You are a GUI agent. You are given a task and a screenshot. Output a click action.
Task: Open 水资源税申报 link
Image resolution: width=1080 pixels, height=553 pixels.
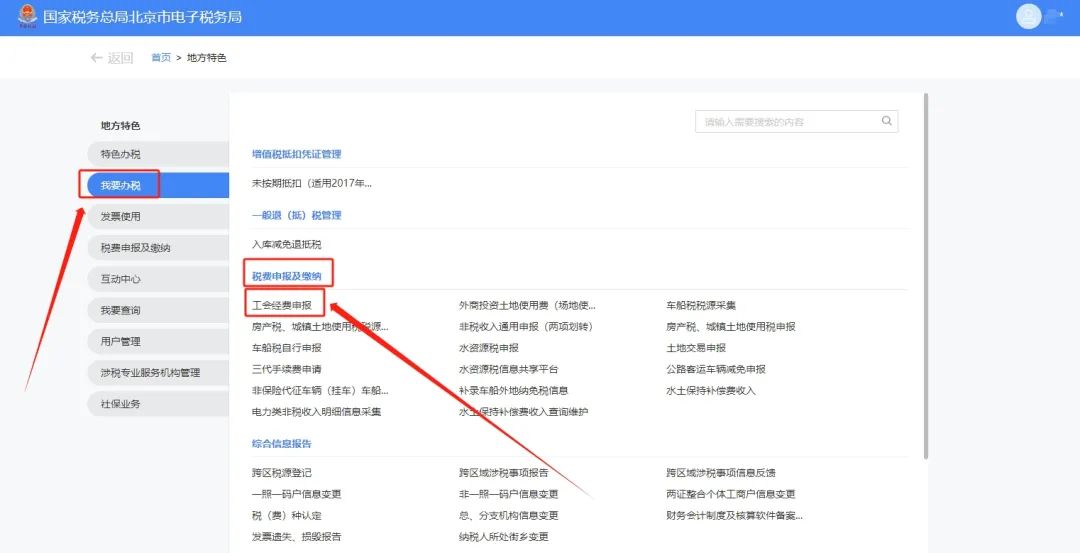tap(489, 348)
